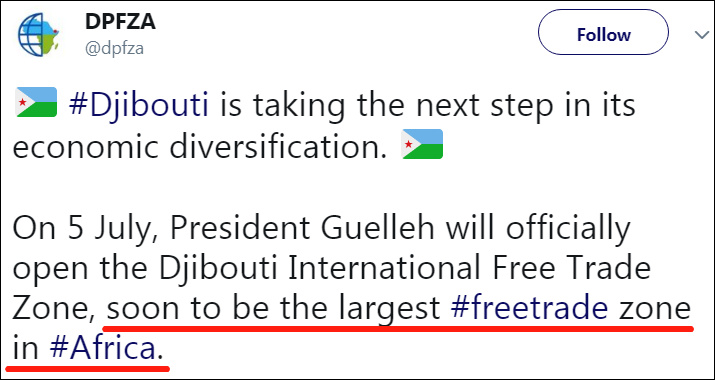715x380 pixels.
Task: Click the Djibouti flag emoji before #Djibouti
Action: coord(36,102)
